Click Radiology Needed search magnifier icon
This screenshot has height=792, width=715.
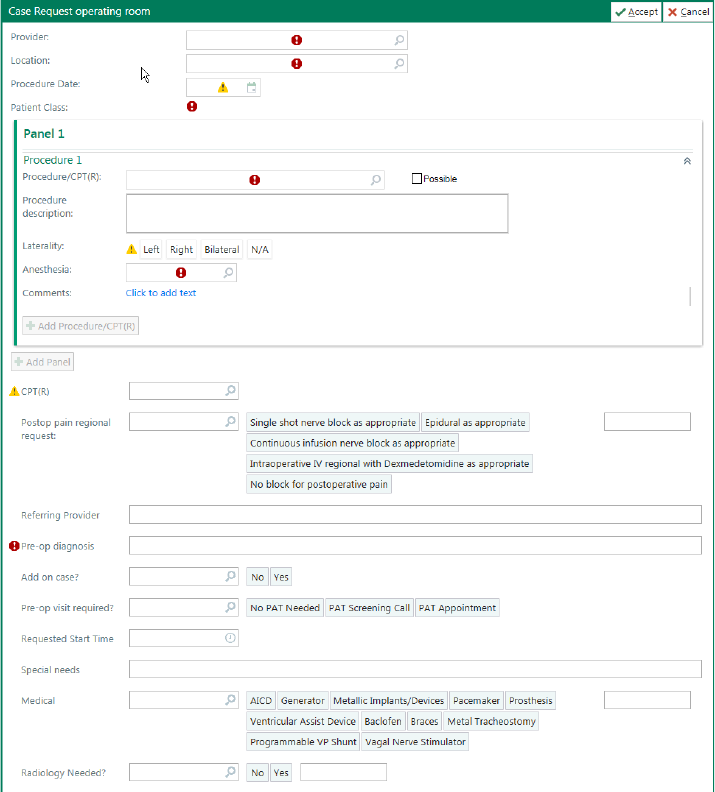point(230,772)
